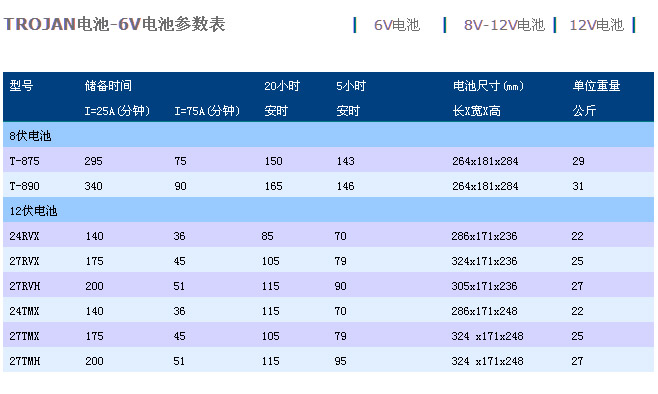The image size is (658, 394).
Task: Click dimension 286x171x236 in 24RVX row
Action: tap(484, 236)
